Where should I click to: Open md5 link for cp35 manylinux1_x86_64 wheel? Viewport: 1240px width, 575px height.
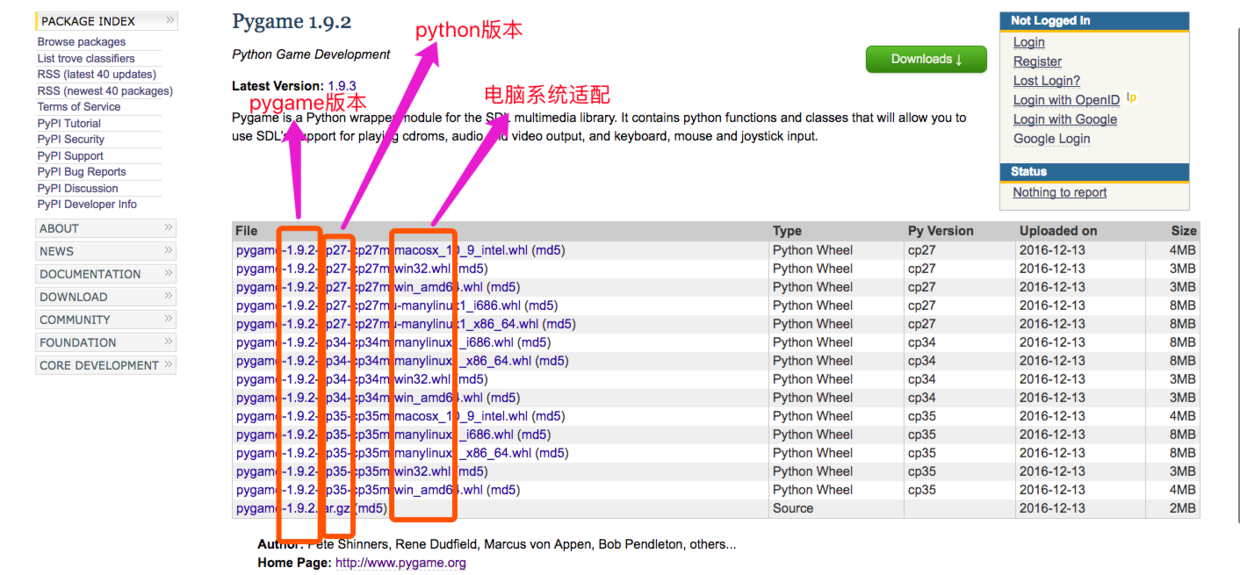tap(552, 453)
